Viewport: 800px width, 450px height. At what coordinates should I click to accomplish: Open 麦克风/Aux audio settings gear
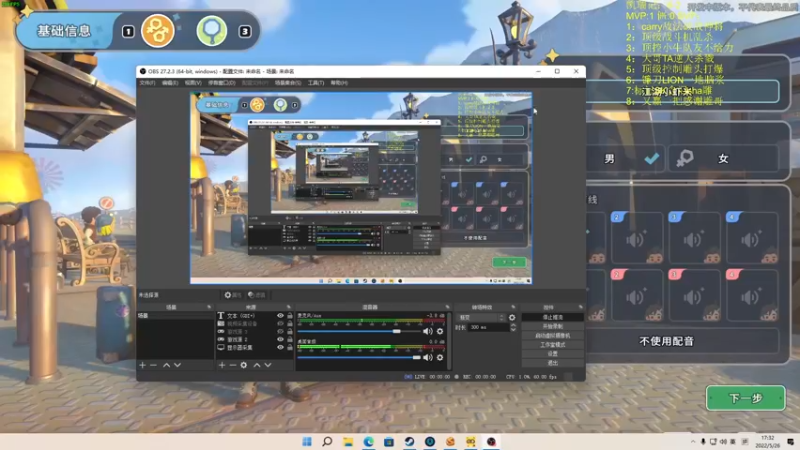tap(440, 331)
